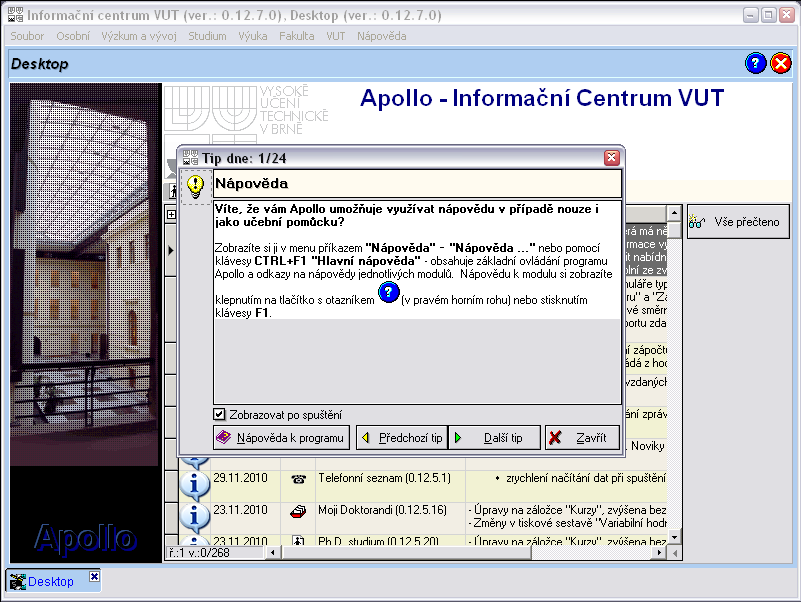Screen dimensions: 801x602
Task: Switch to the Desktop tab at bottom
Action: (51, 582)
